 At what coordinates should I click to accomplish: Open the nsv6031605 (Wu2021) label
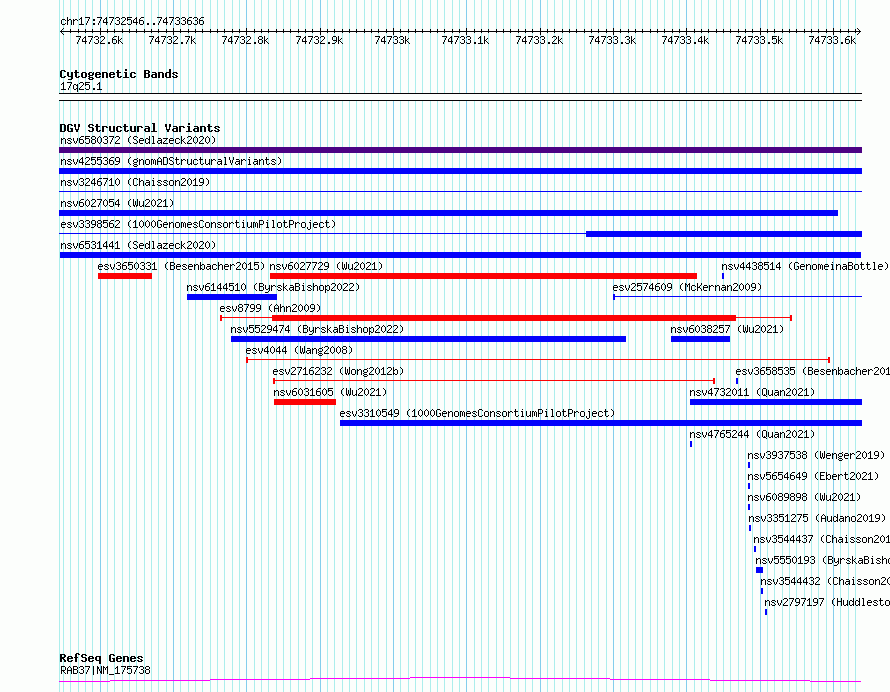(x=330, y=392)
